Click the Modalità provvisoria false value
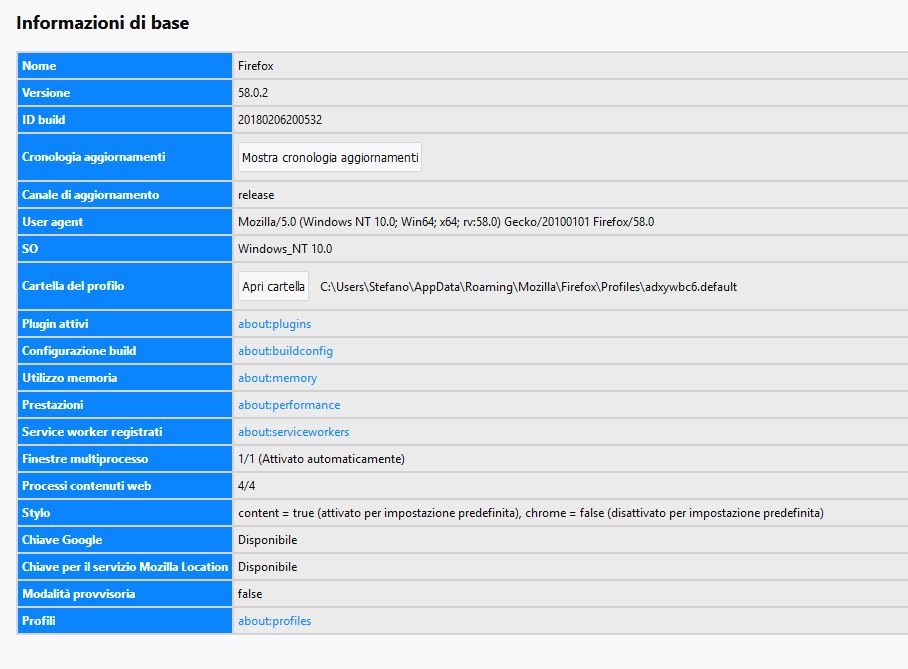908x669 pixels. coord(250,594)
